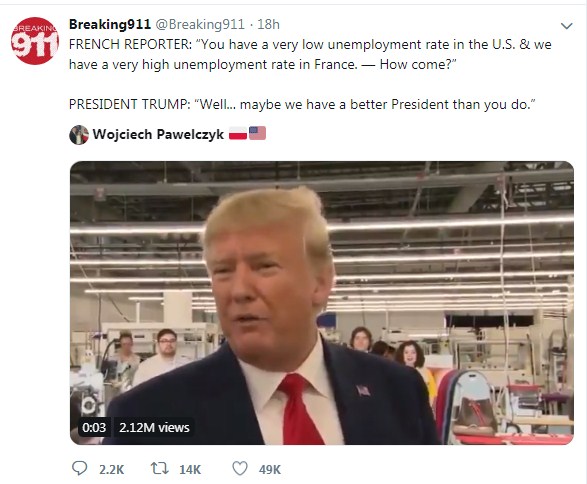Viewport: 587px width, 484px height.
Task: Expand the tweet options chevron menu
Action: point(566,26)
